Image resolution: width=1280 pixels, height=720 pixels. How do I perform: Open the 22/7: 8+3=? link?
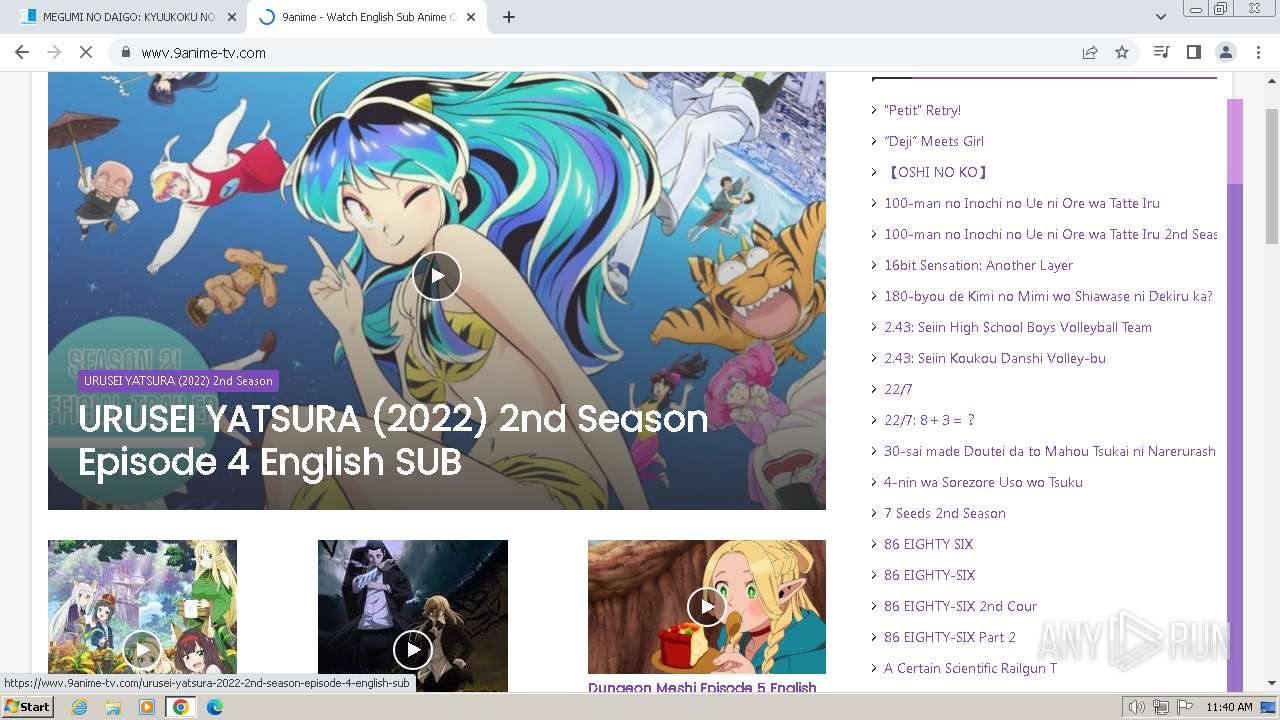point(929,420)
